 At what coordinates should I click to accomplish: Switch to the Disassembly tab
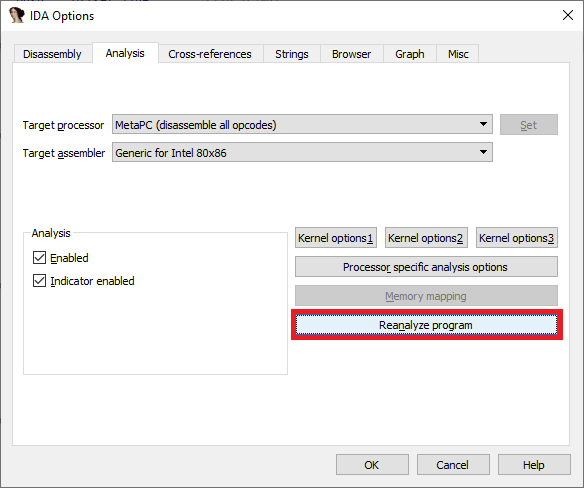tap(52, 54)
